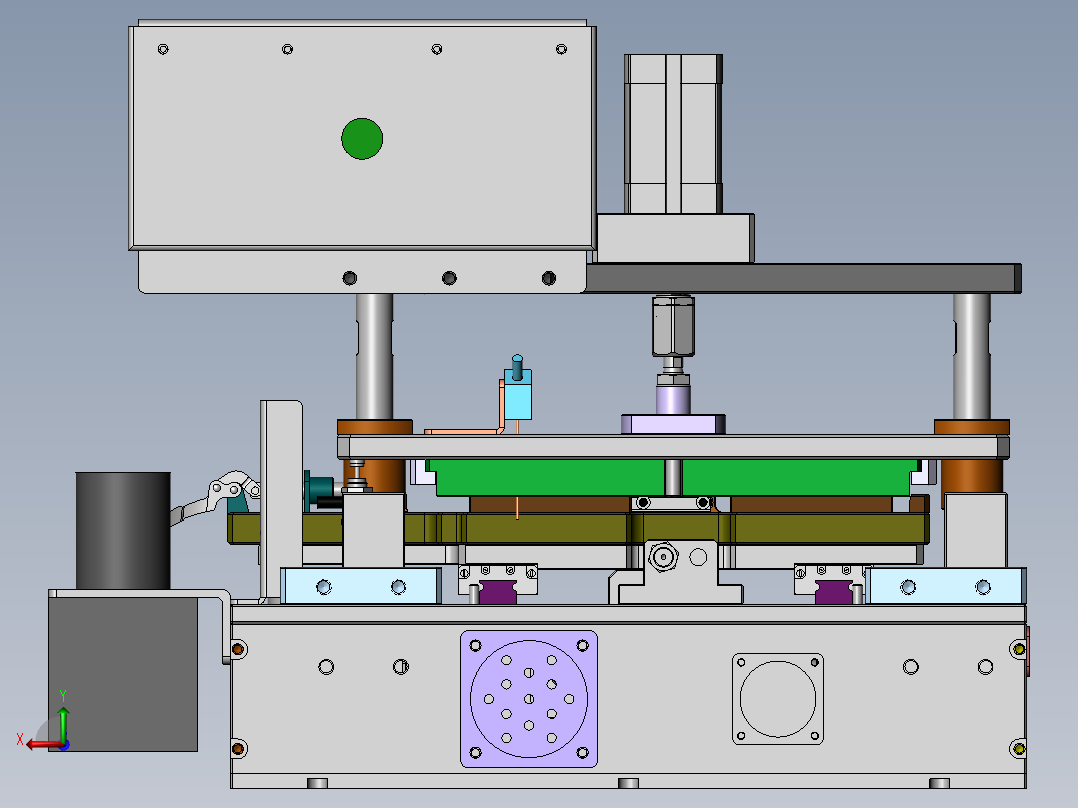Select the right vertical guide column

971,356
